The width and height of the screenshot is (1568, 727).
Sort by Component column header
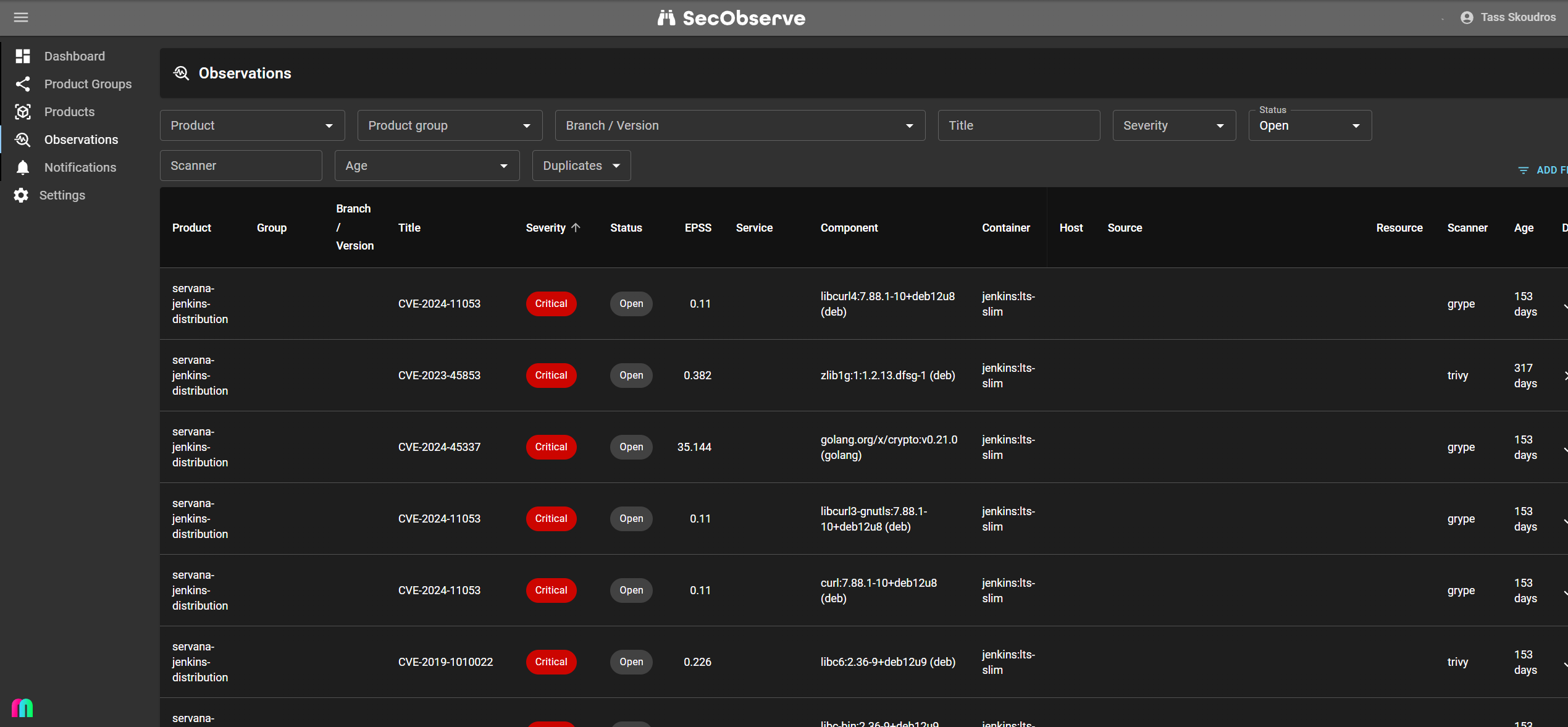pos(849,227)
